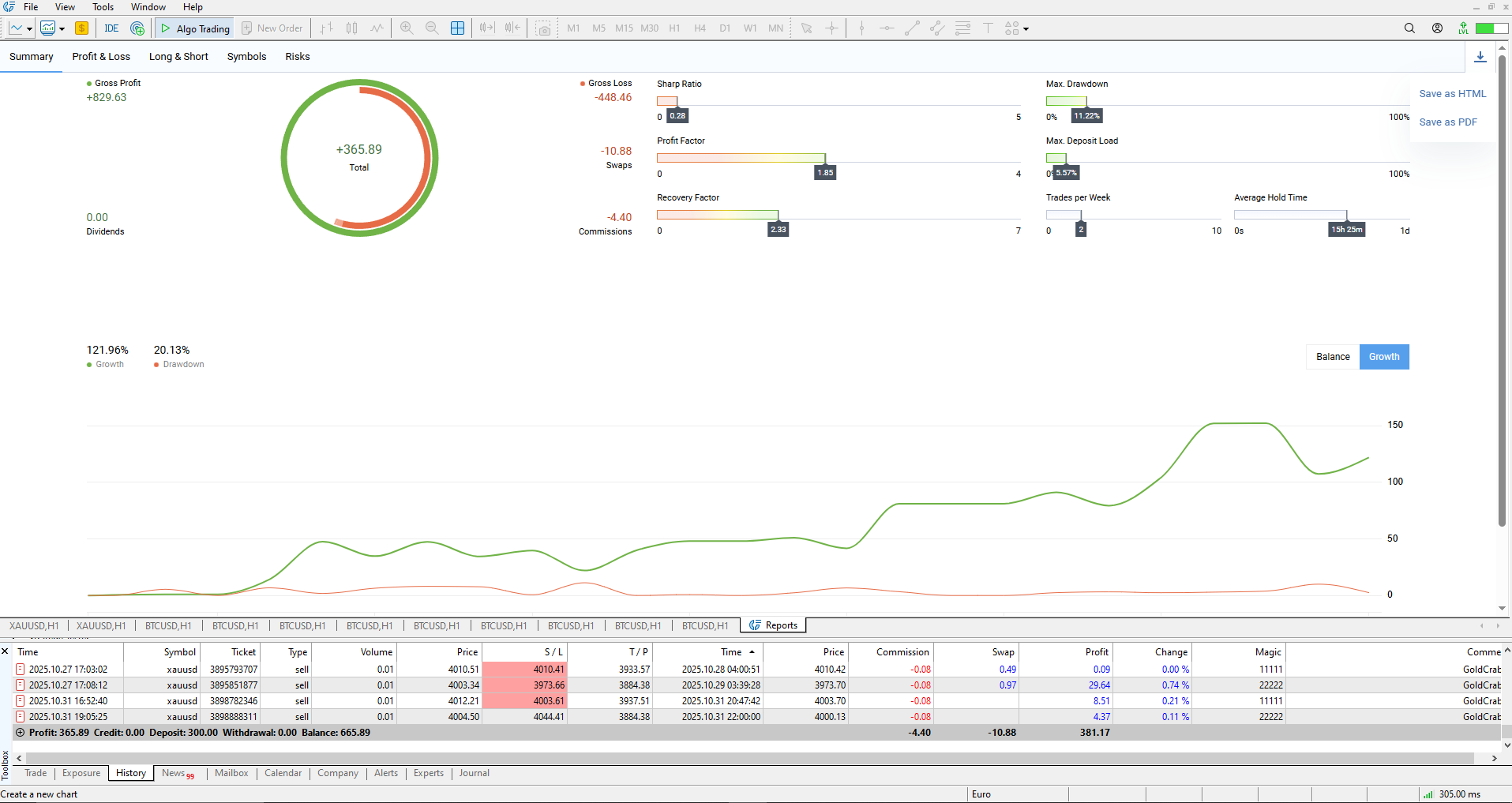Expand the Profit summary row plus icon
This screenshot has height=803, width=1512.
(21, 733)
